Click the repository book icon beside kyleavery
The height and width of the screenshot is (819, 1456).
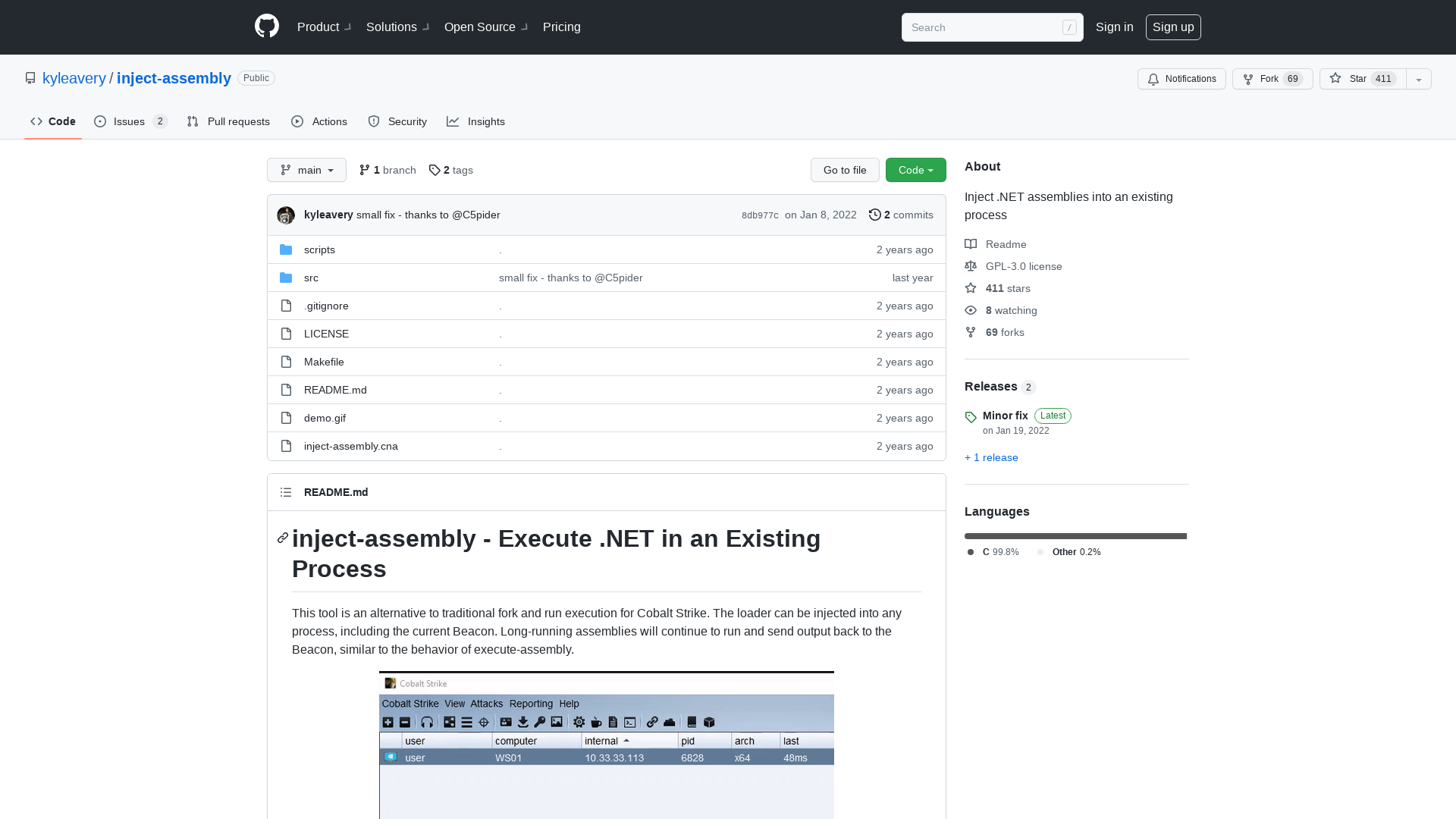point(30,78)
